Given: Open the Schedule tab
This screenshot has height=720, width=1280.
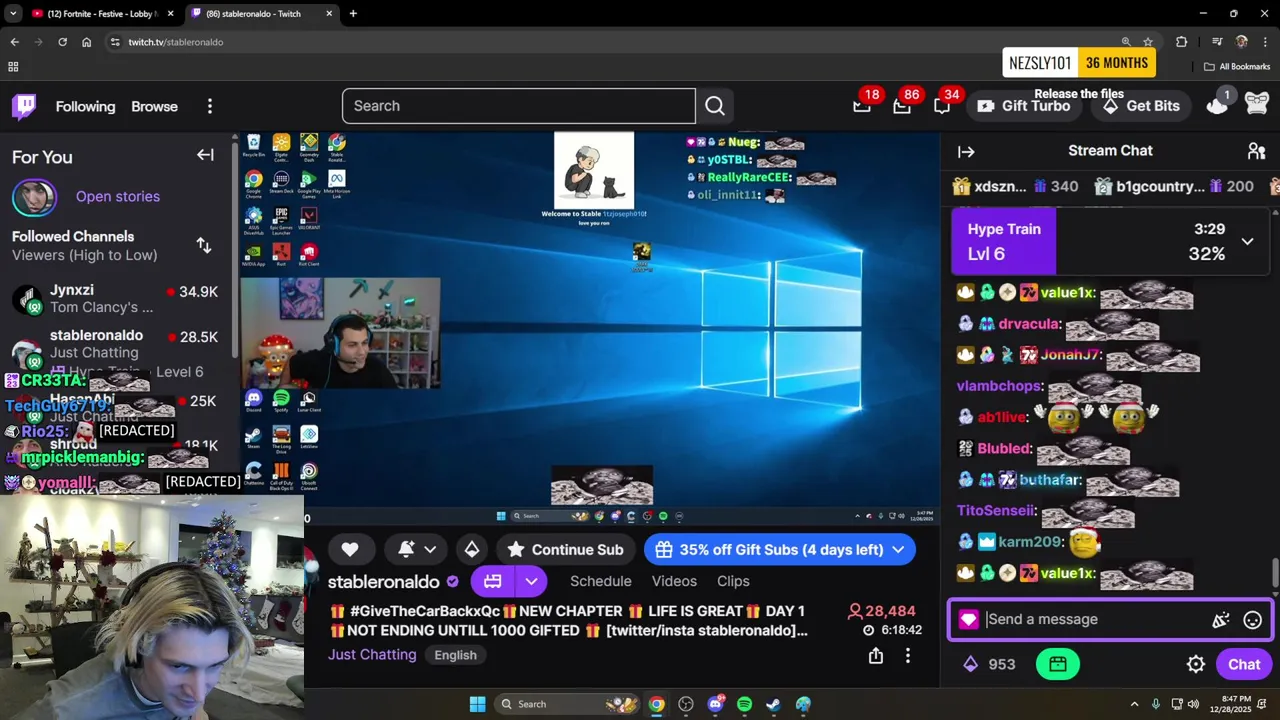Looking at the screenshot, I should 600,581.
